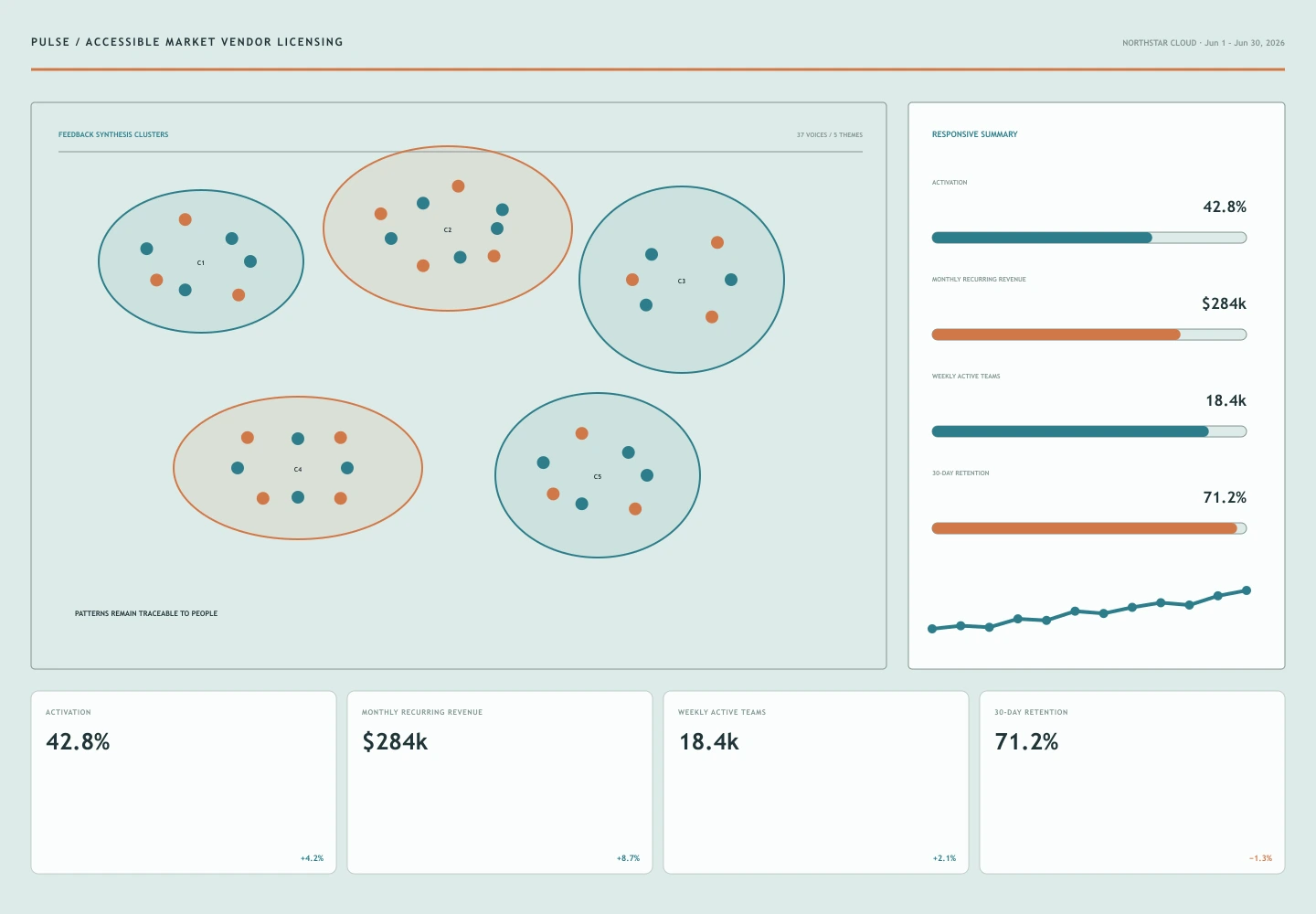Open the Activation KPI card at bottom
Viewport: 1316px width, 914px height.
click(184, 782)
